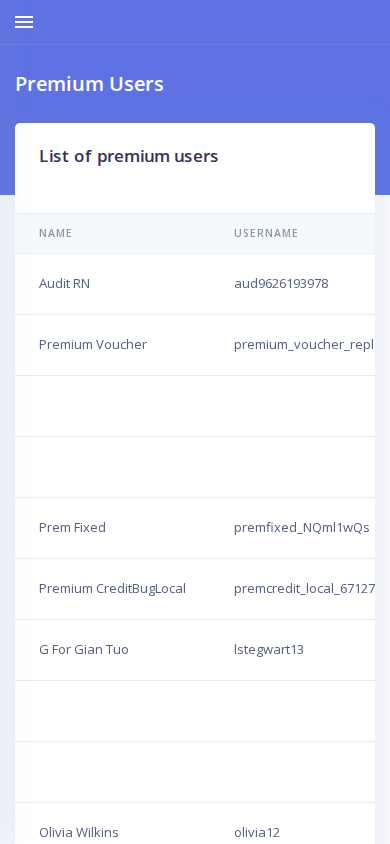Viewport: 390px width, 844px height.
Task: Click the empty row below Premium Voucher
Action: pos(195,406)
